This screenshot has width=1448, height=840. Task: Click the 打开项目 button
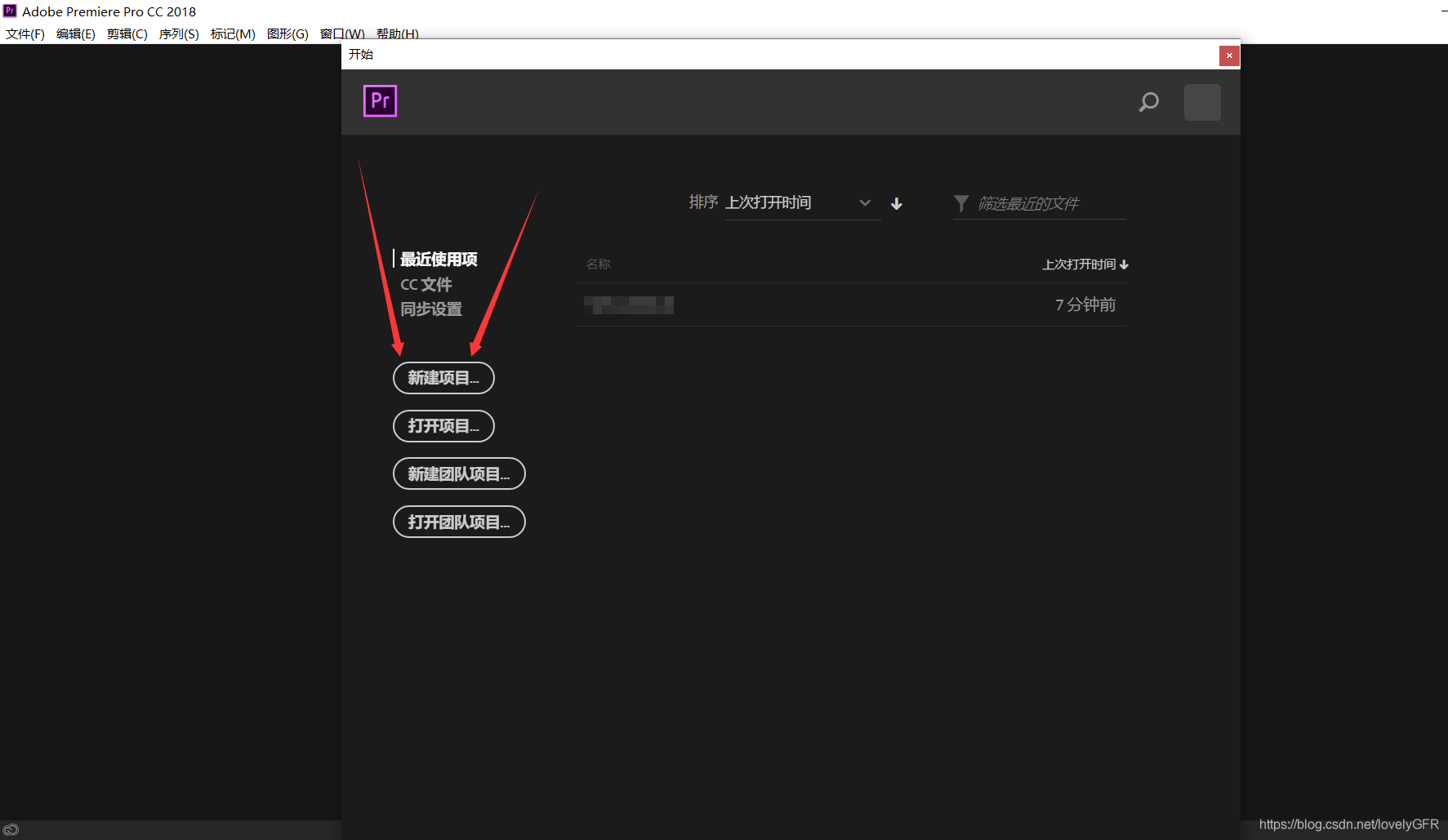pos(443,426)
